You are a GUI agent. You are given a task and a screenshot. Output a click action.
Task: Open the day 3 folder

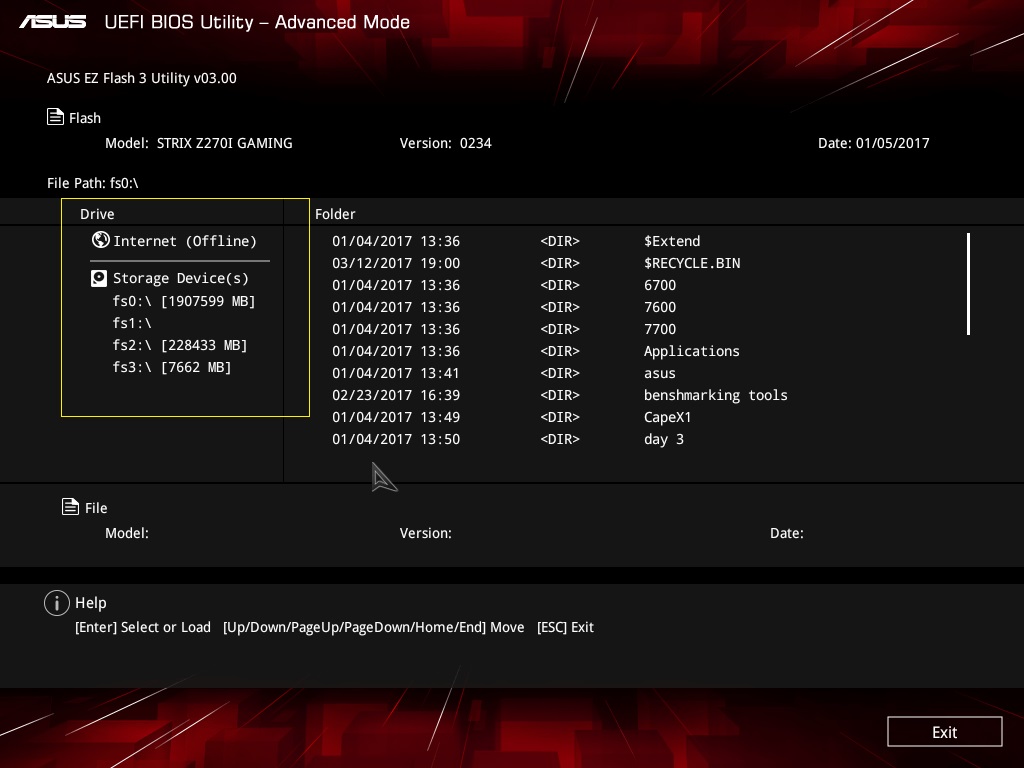tap(664, 440)
